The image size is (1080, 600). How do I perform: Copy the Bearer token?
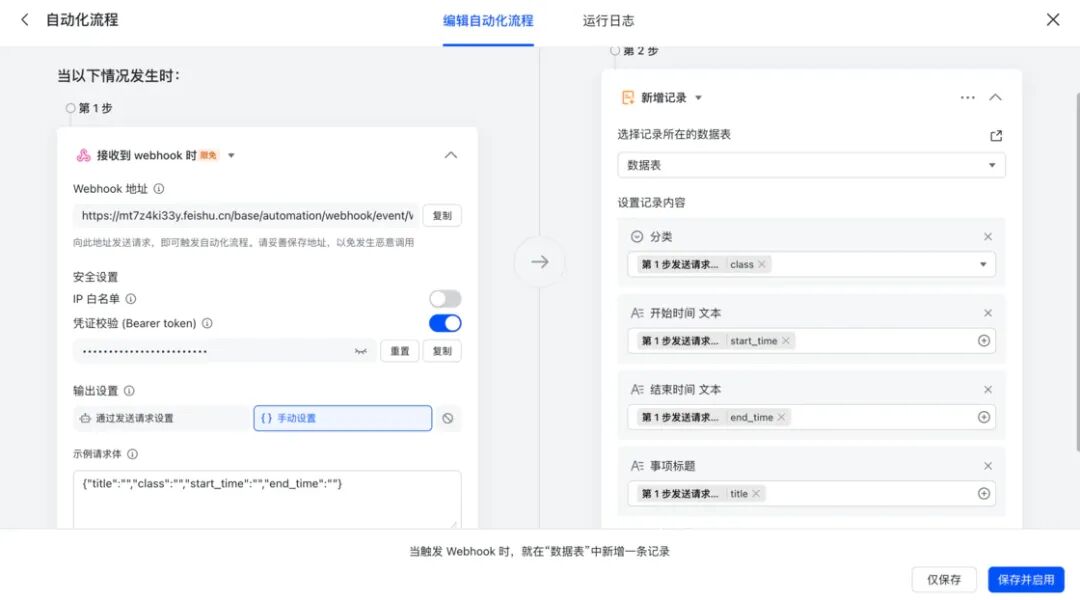tap(442, 351)
